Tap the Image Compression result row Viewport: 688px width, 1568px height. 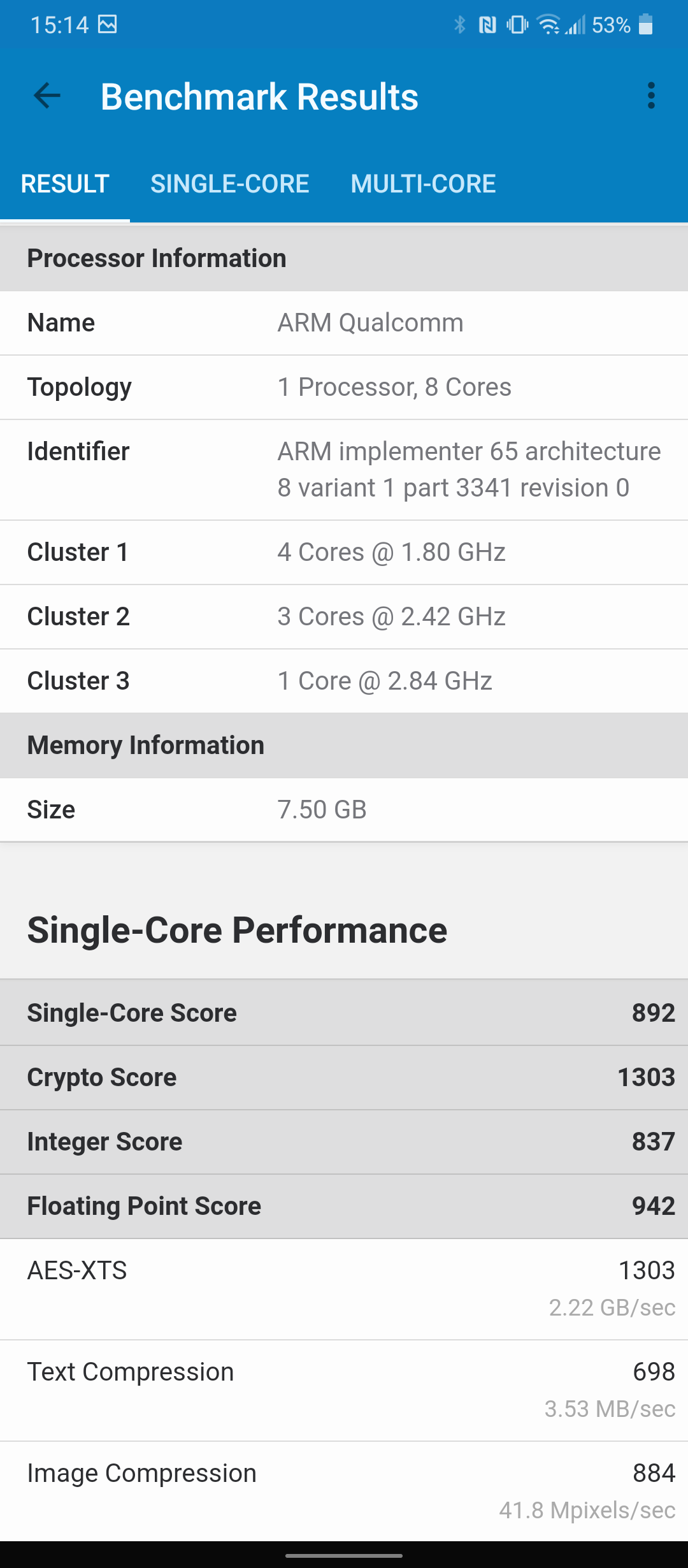[344, 1491]
